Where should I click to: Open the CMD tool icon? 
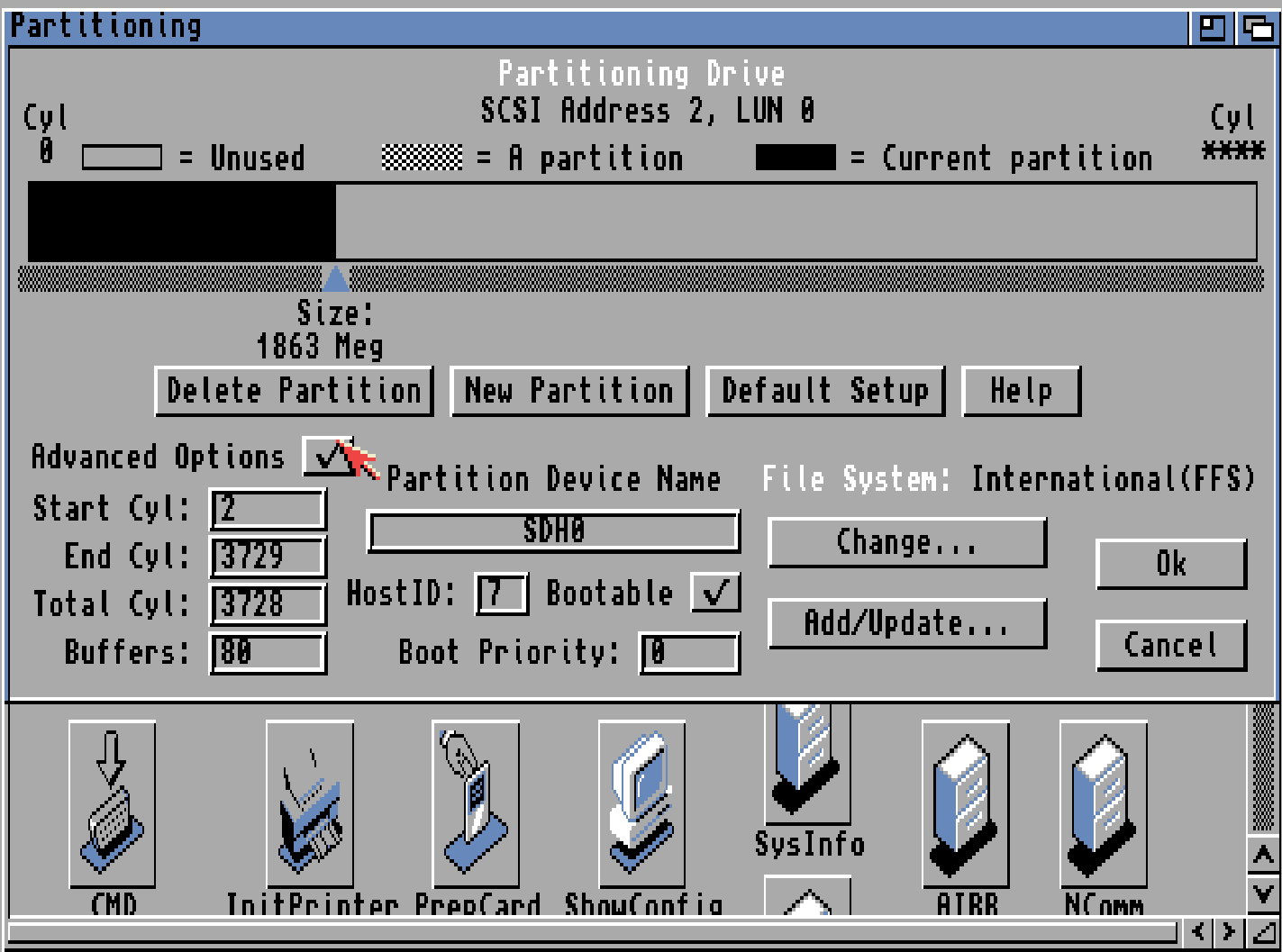click(112, 803)
